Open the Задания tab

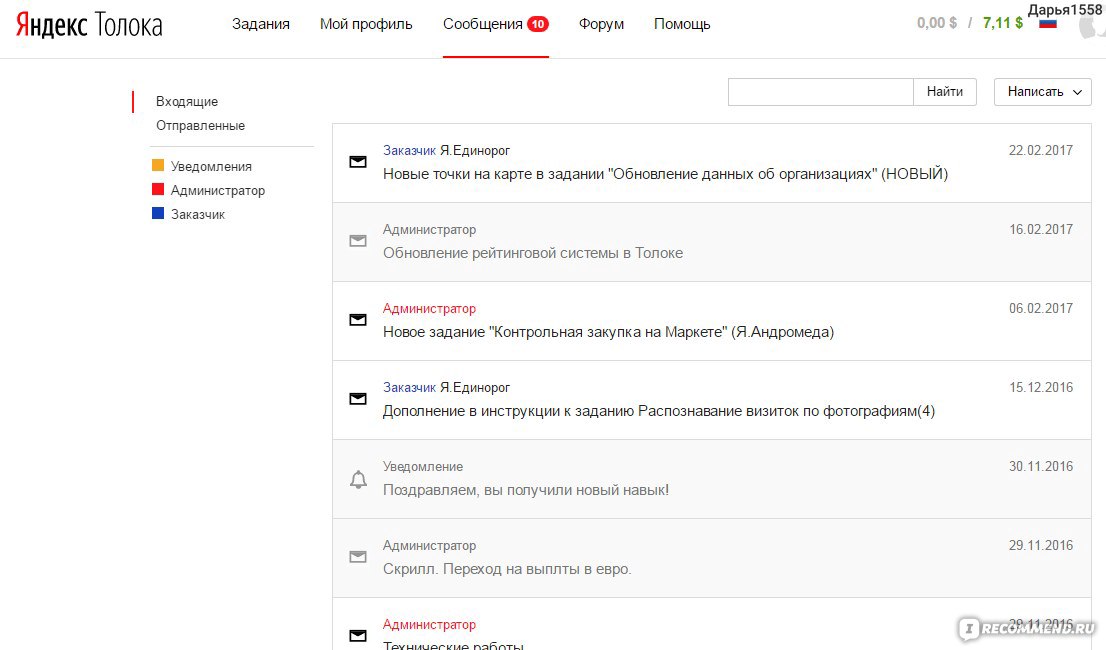[x=261, y=24]
